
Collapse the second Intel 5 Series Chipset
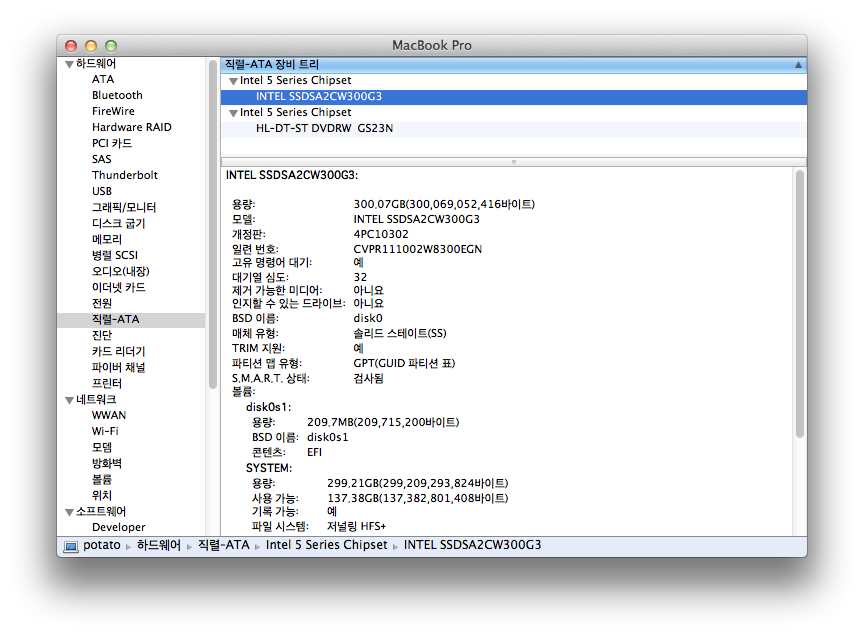click(x=233, y=113)
